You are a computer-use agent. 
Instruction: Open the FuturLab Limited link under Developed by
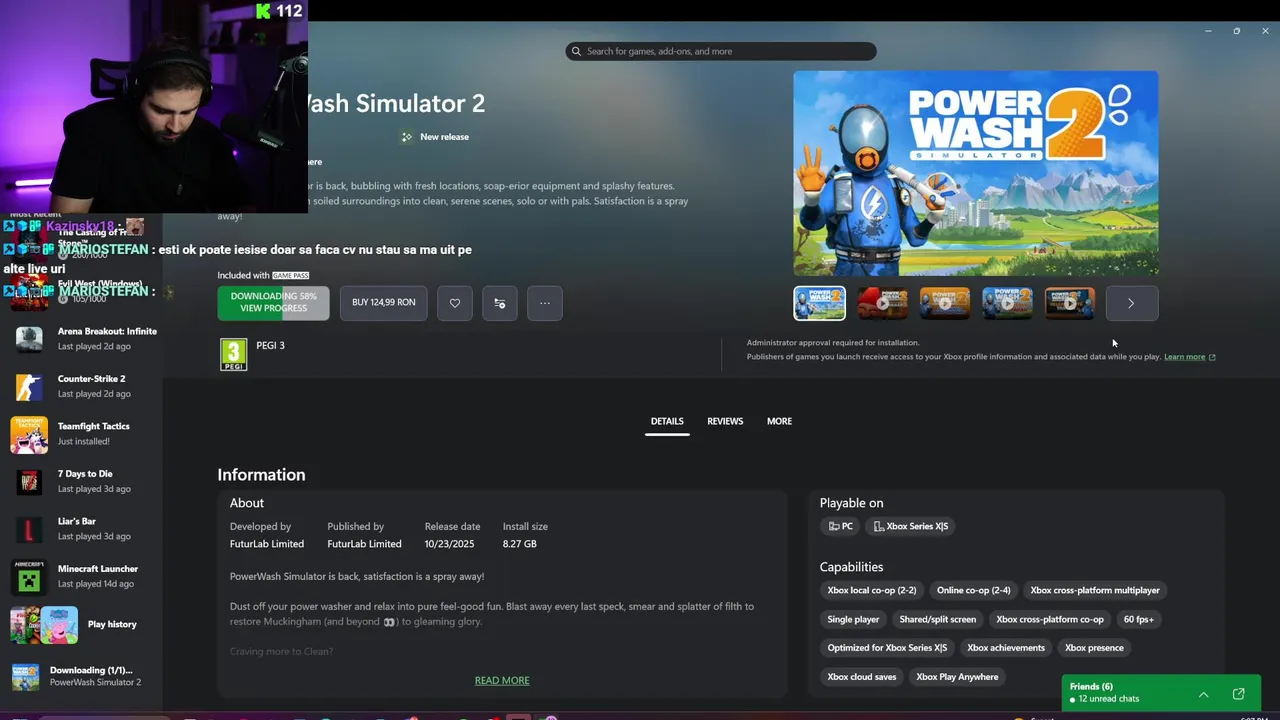click(267, 544)
